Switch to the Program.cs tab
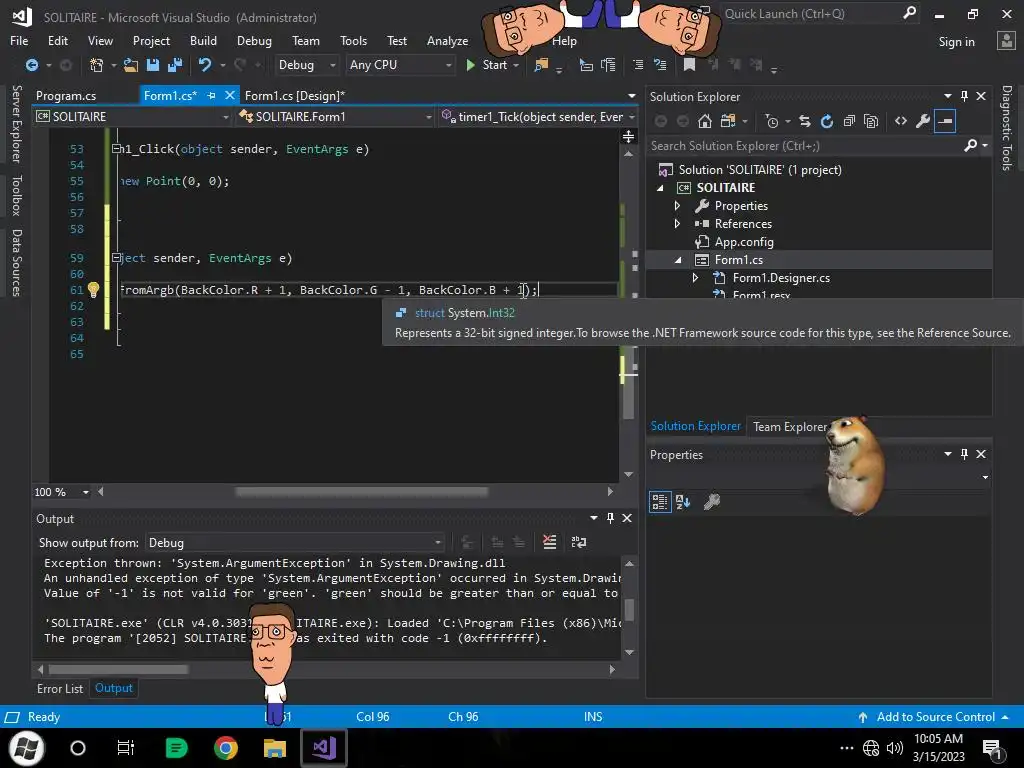This screenshot has height=768, width=1024. (x=66, y=95)
